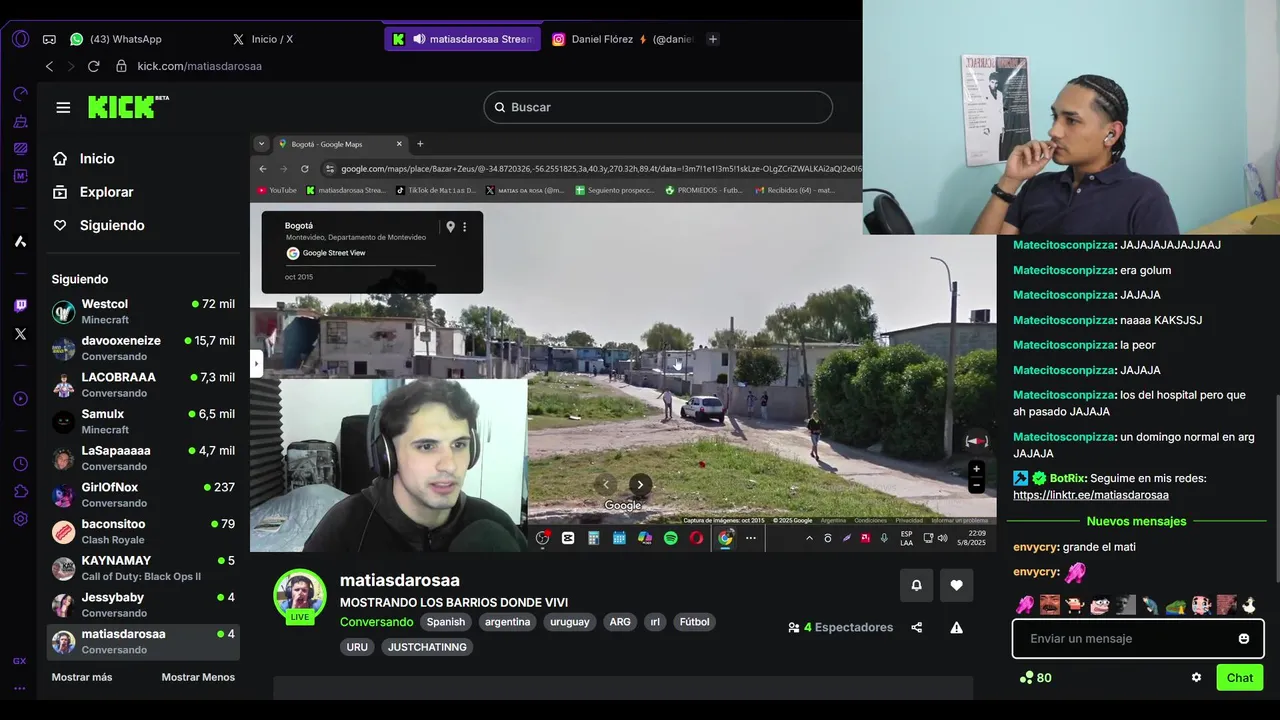Switch to the Inicio / X tab
Screen dimensions: 1280x720
point(263,39)
